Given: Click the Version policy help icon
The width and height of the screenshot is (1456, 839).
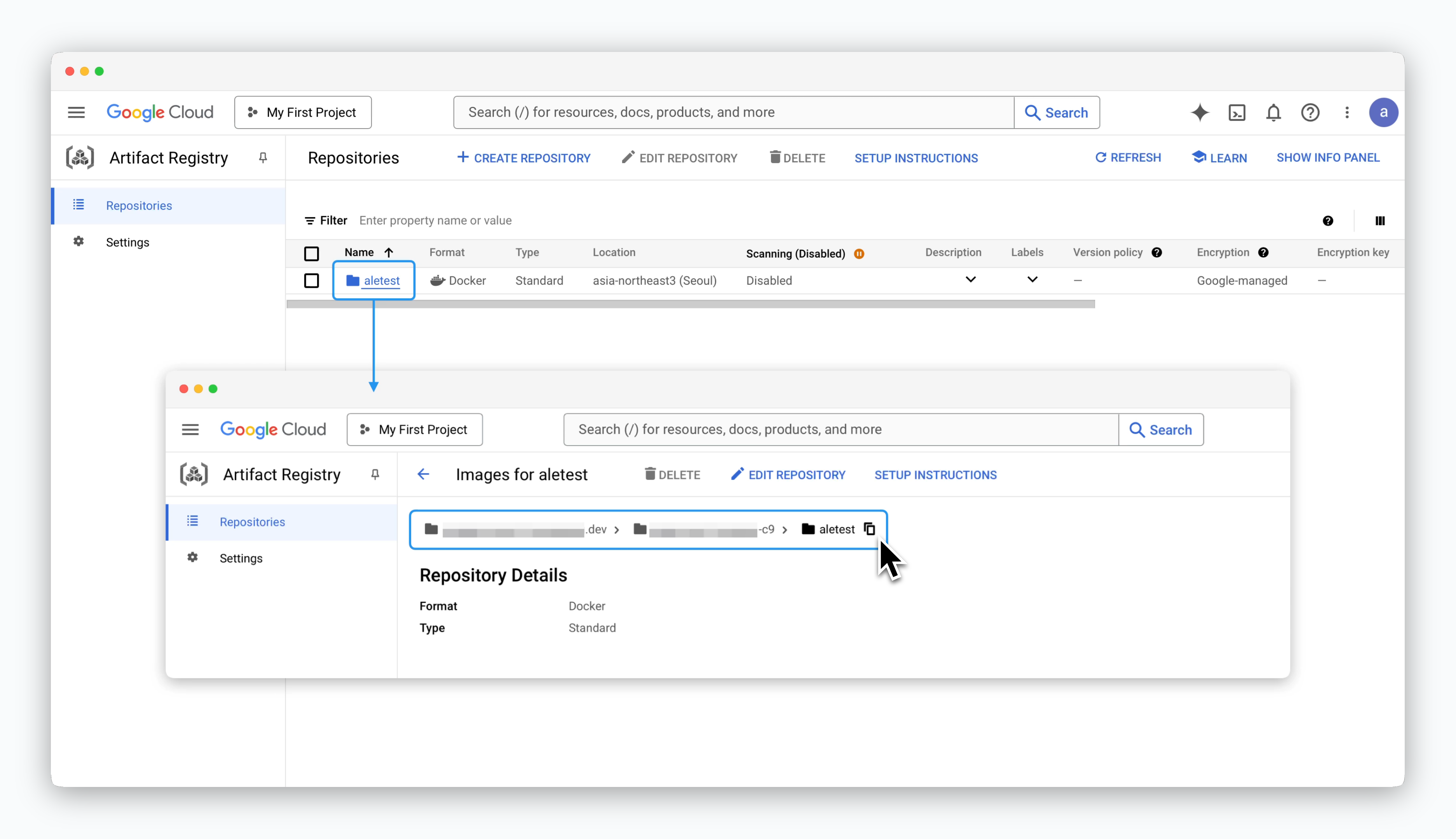Looking at the screenshot, I should point(1157,252).
